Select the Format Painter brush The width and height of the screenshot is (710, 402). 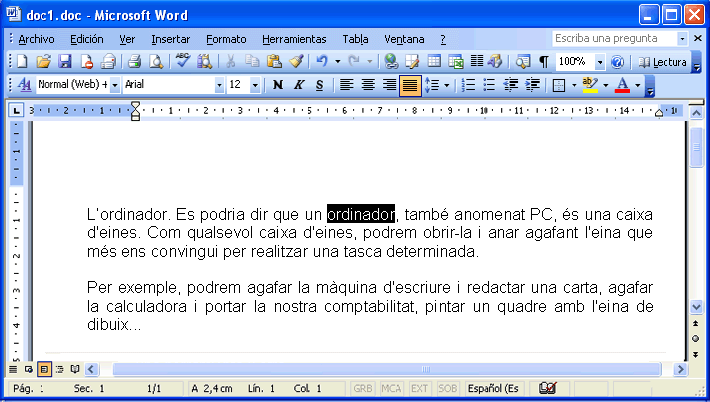296,62
